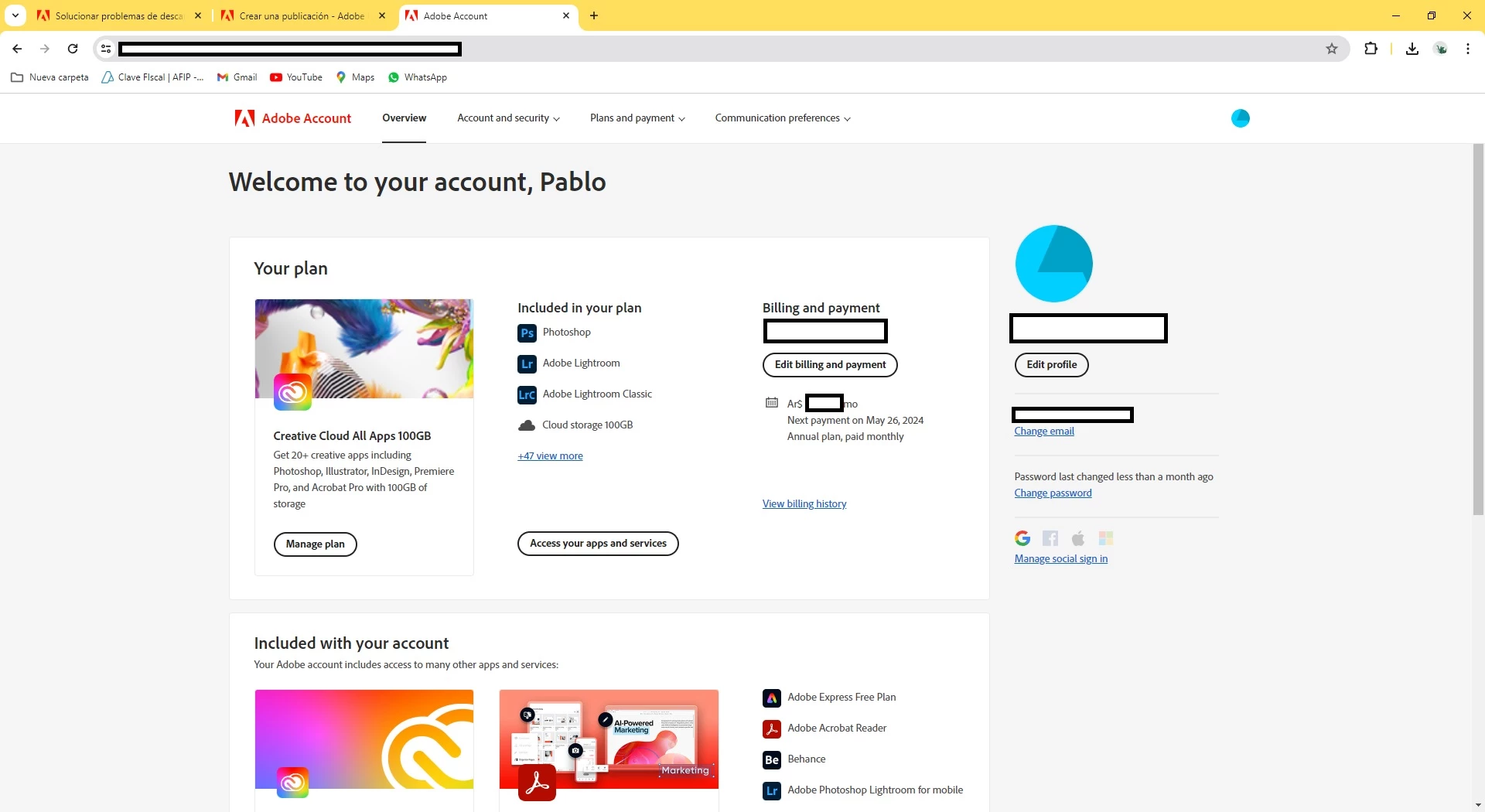Viewport: 1485px width, 812px height.
Task: Expand the Account and security menu
Action: point(508,118)
